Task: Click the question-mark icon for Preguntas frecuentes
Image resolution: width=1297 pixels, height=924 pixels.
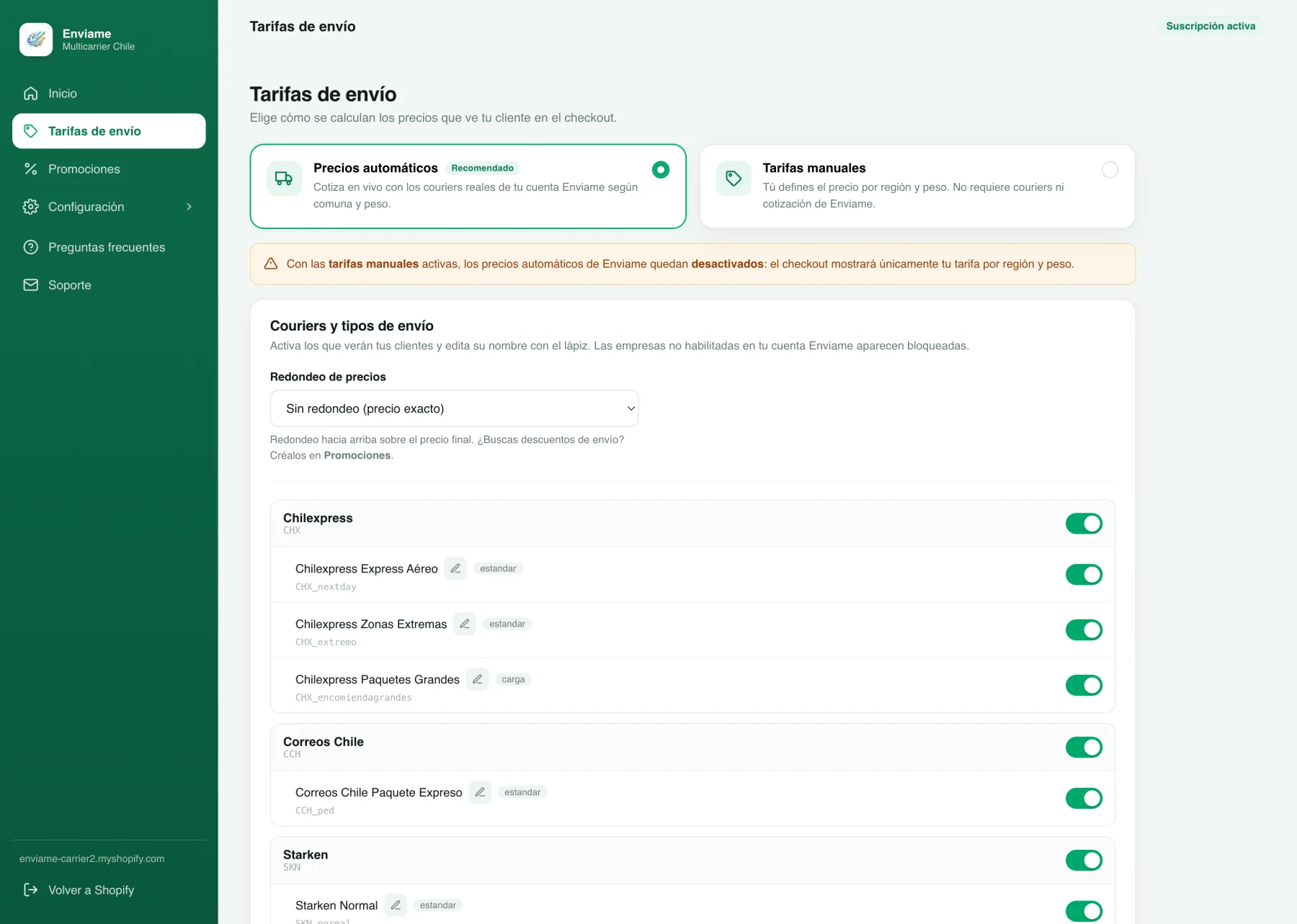Action: pyautogui.click(x=30, y=247)
